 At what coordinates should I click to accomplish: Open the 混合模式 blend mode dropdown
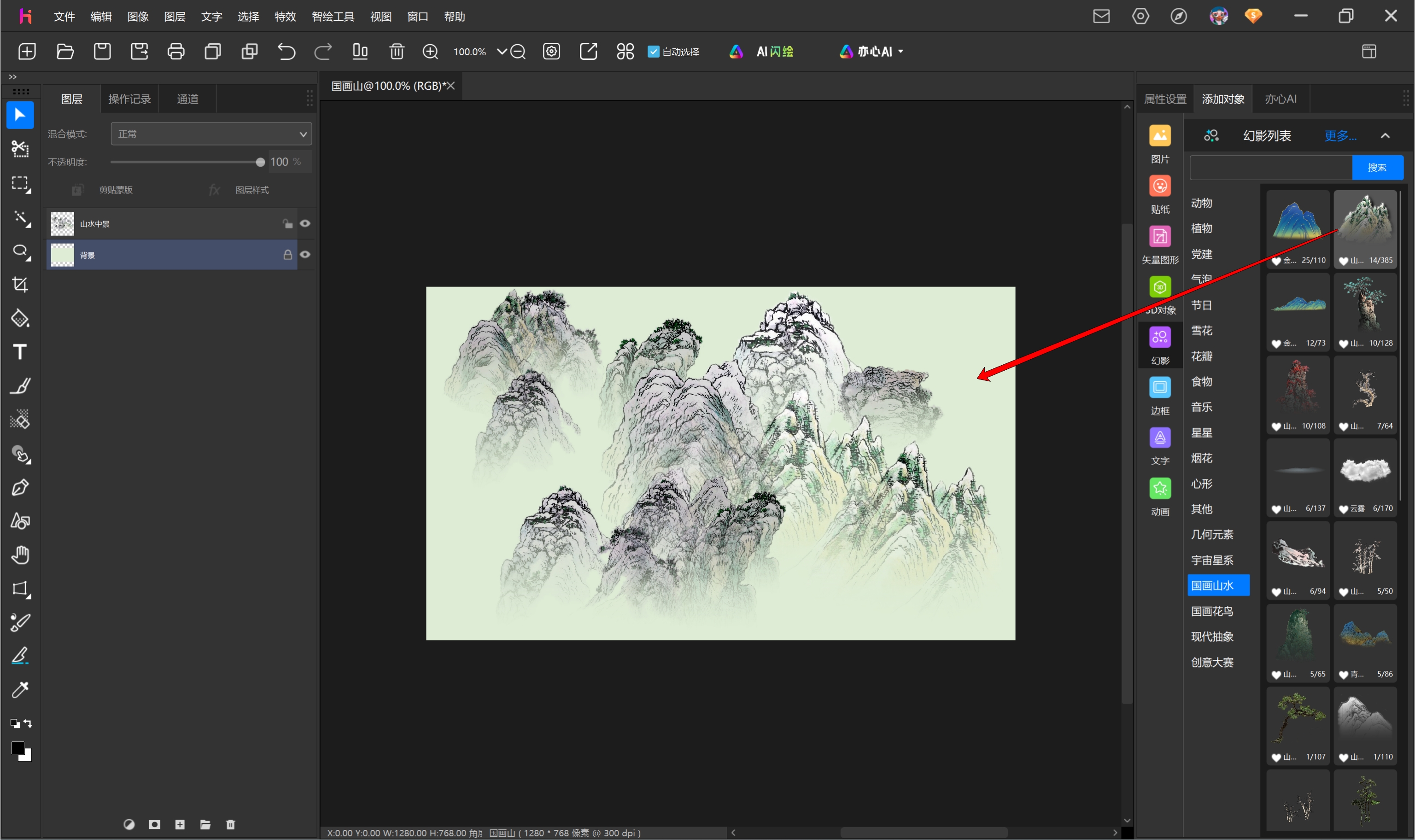(211, 134)
